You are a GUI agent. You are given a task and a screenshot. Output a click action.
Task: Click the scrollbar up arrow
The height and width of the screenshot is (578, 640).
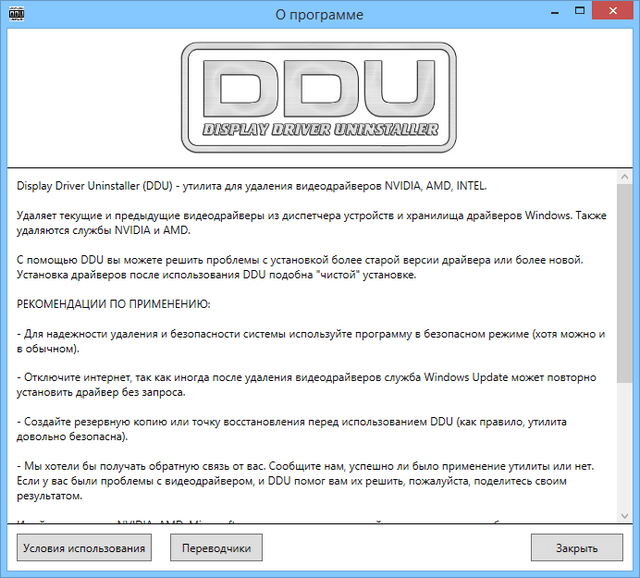624,177
